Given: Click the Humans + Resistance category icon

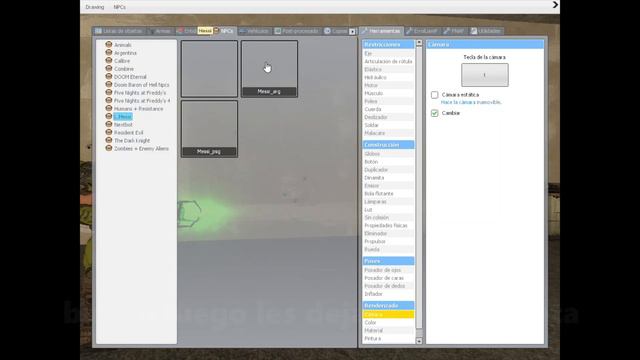Looking at the screenshot, I should tap(109, 108).
